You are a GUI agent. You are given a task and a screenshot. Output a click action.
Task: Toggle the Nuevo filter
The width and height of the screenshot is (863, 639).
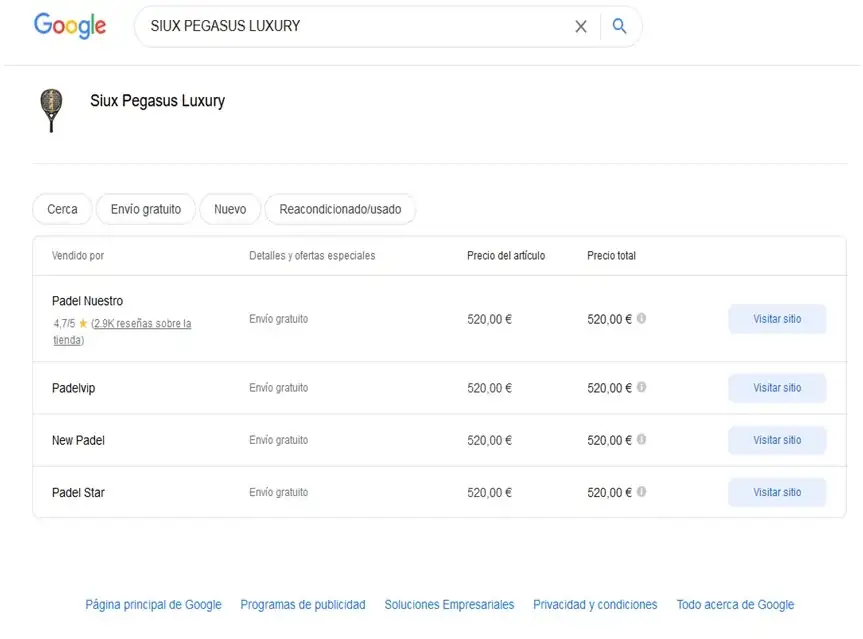(x=229, y=209)
